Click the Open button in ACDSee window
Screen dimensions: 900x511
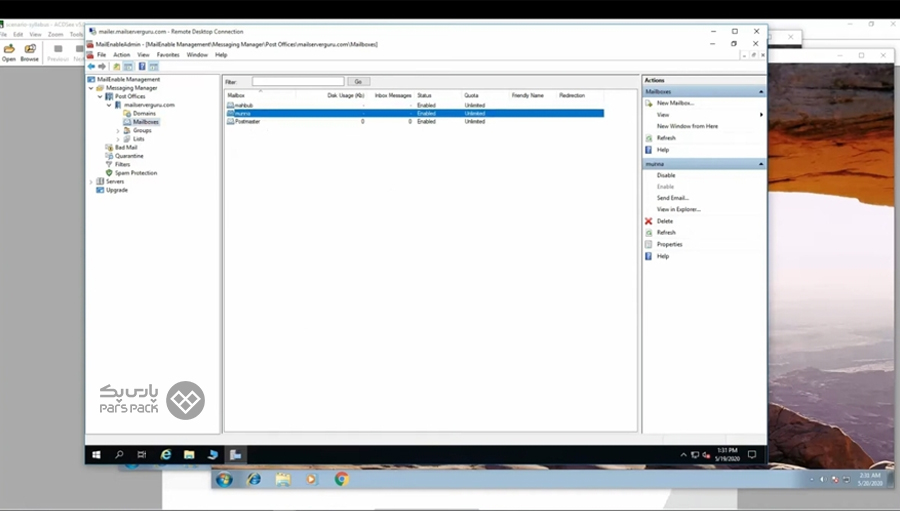(9, 52)
